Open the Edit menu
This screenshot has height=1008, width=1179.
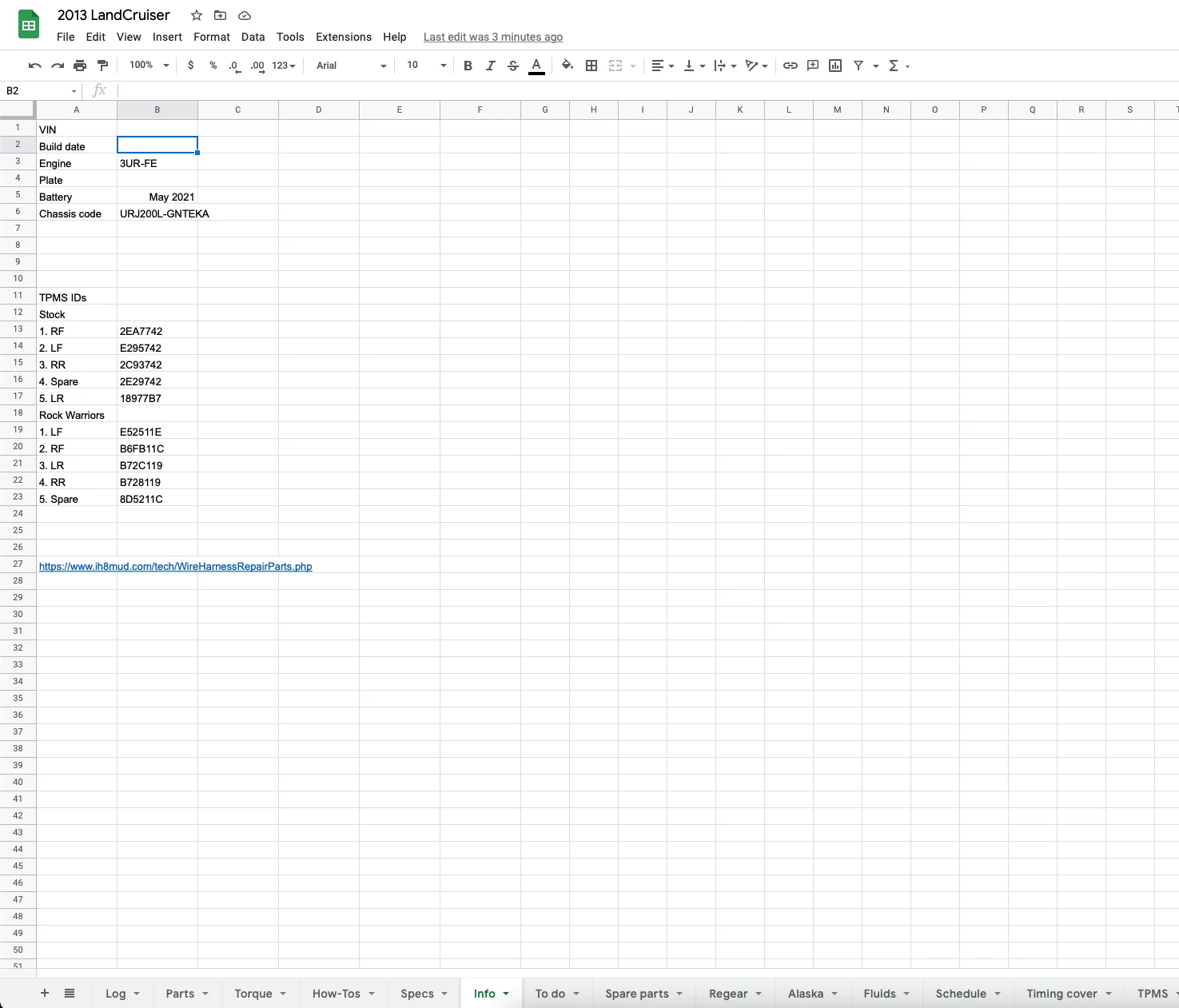tap(96, 37)
